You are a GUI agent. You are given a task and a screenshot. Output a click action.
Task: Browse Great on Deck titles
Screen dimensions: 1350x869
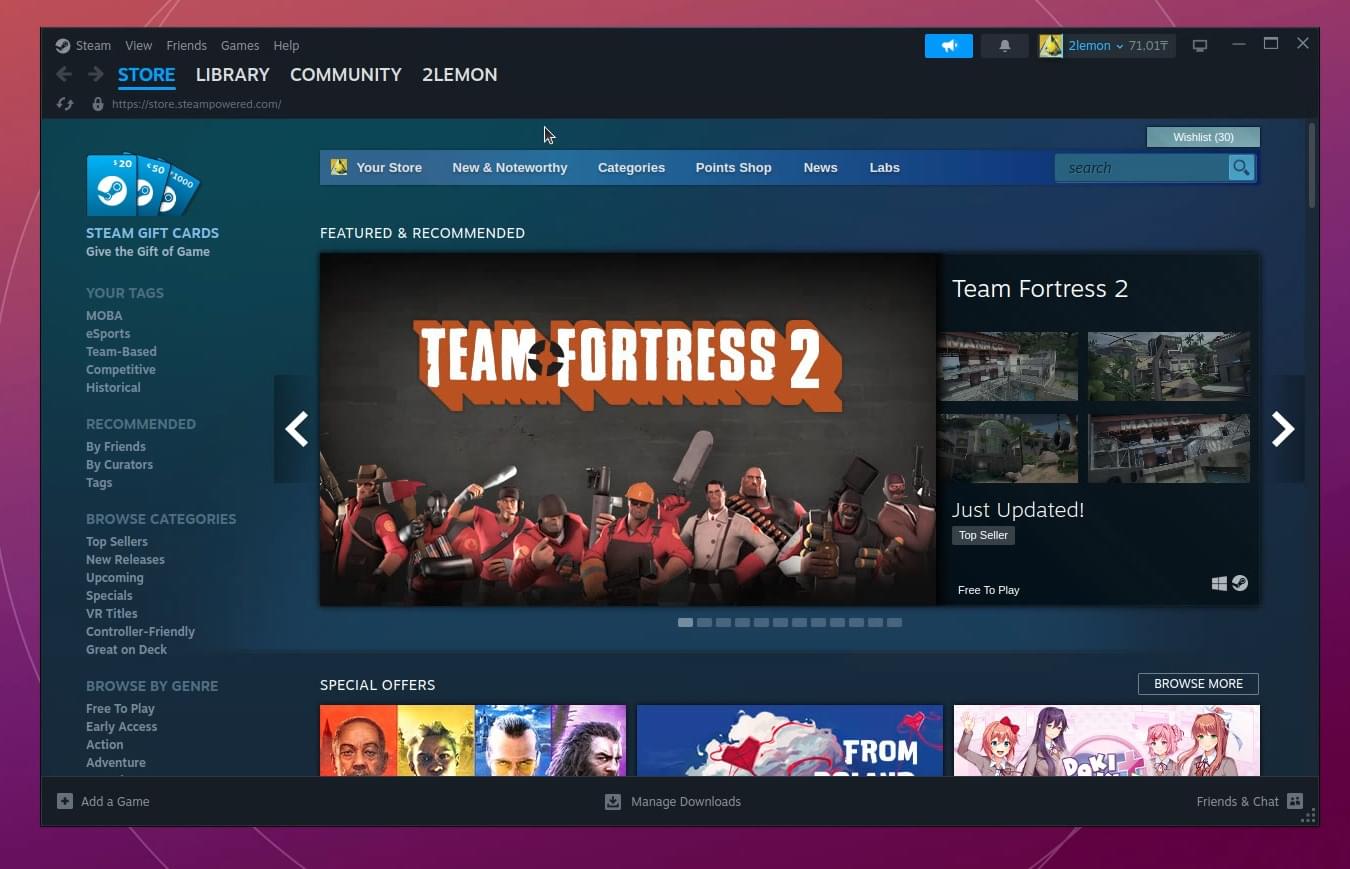pos(126,649)
